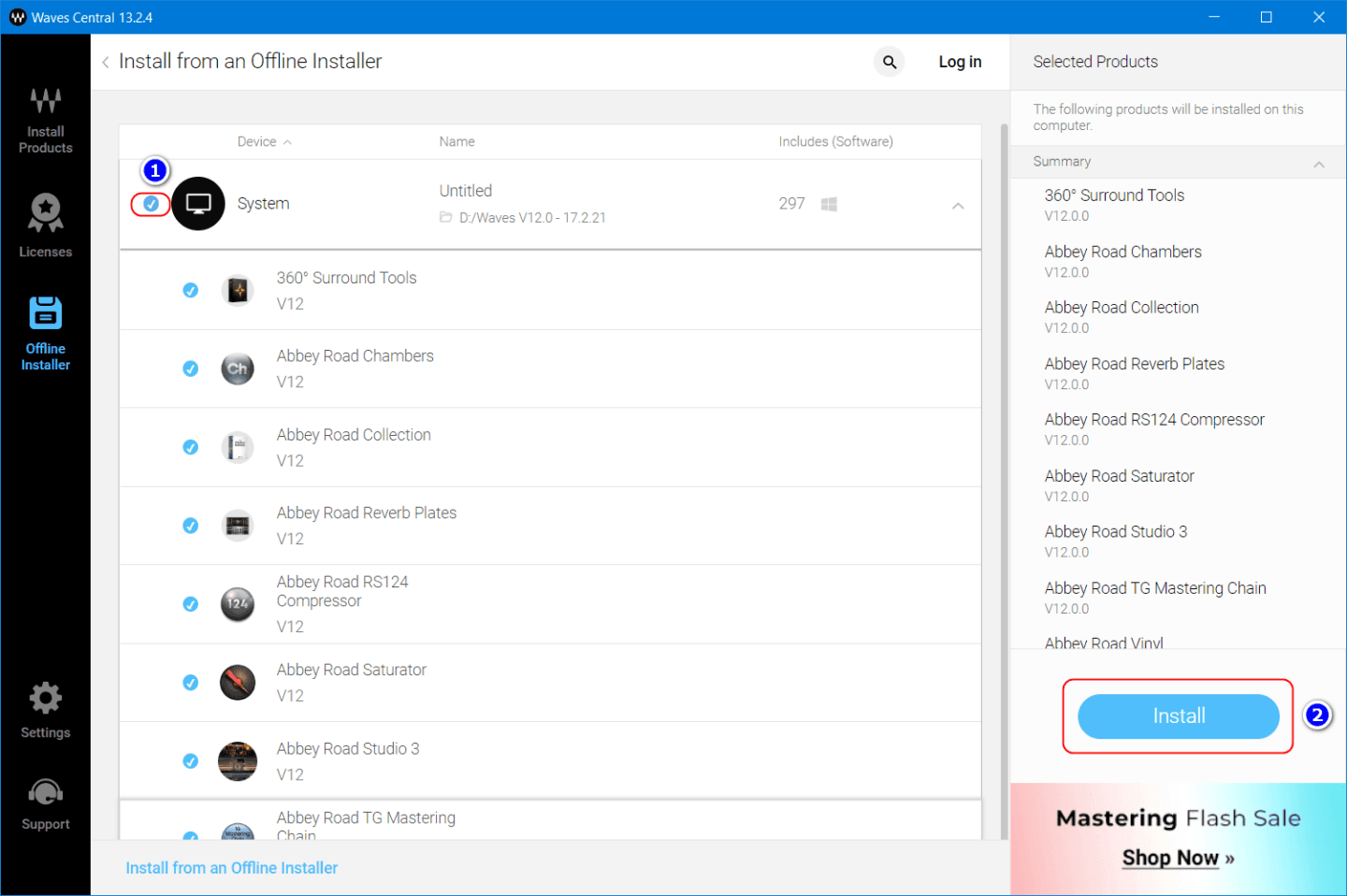The height and width of the screenshot is (896, 1347).
Task: Click the Abbey Road Chambers product icon
Action: pos(238,369)
